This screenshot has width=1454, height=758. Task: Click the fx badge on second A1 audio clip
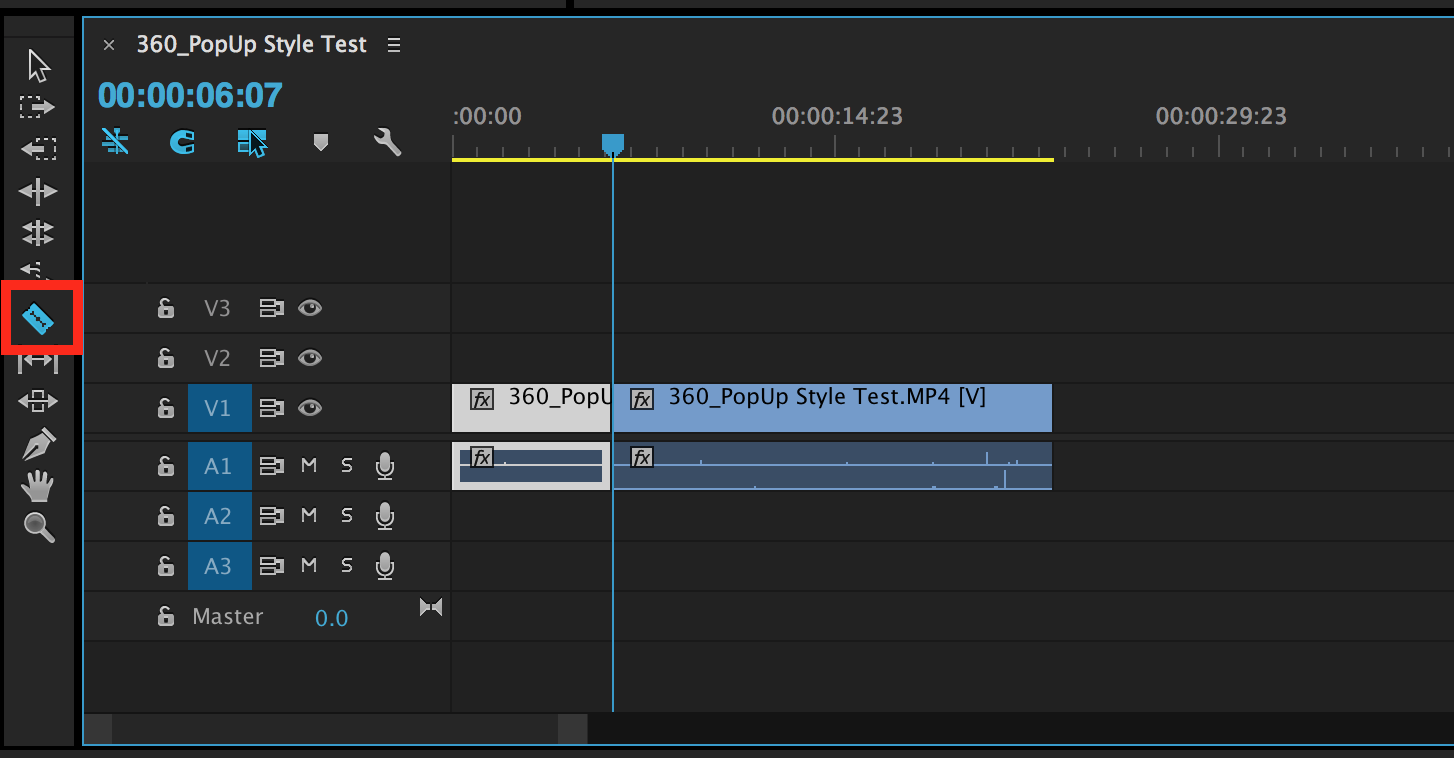[642, 458]
